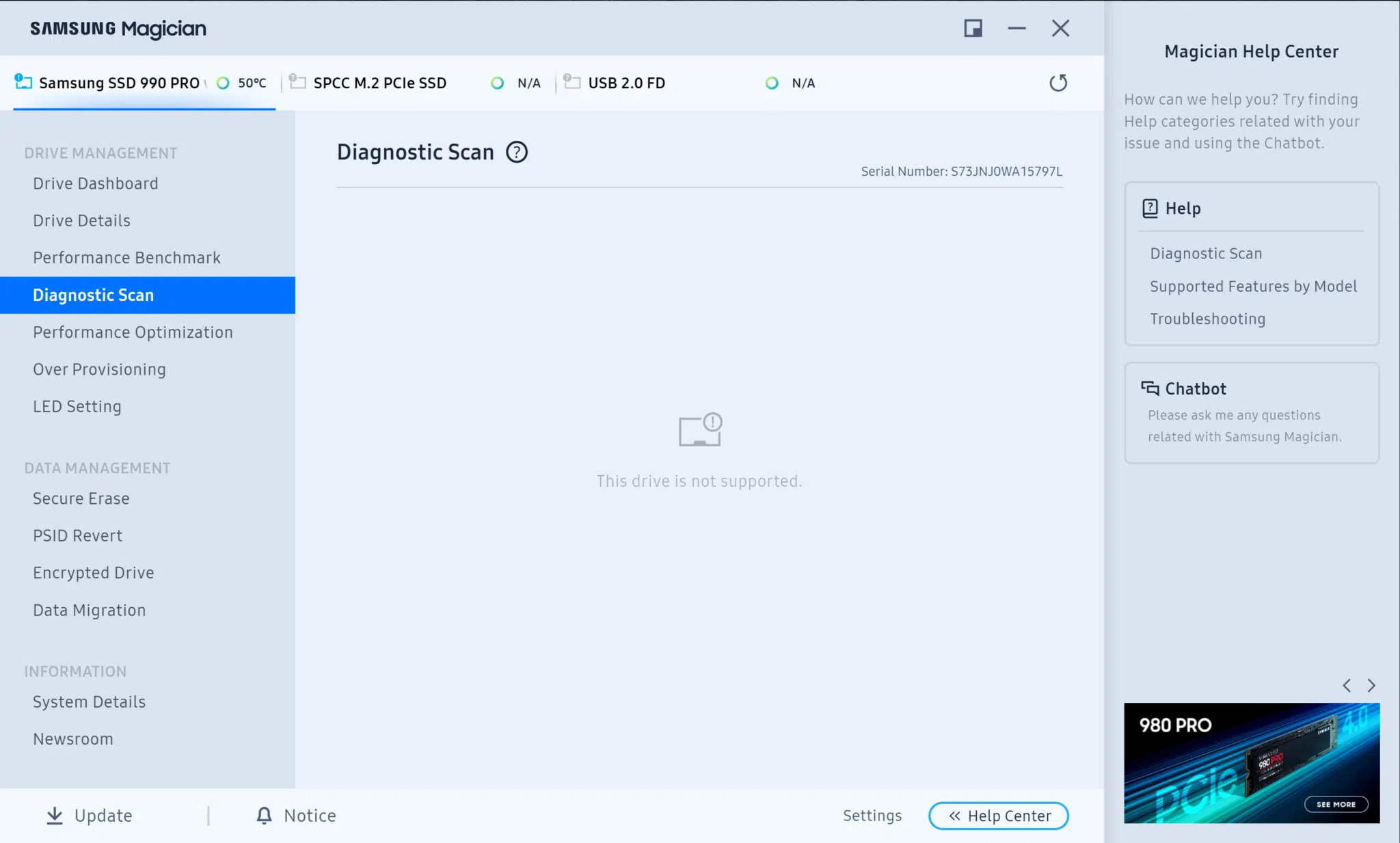Collapse the panel with Help Center button
The width and height of the screenshot is (1400, 843).
point(999,816)
